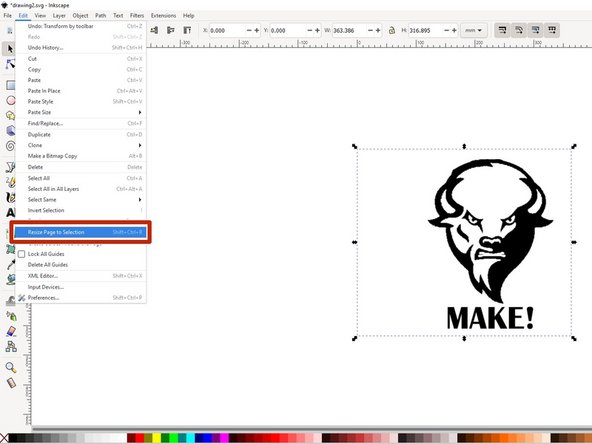The width and height of the screenshot is (592, 444).
Task: Pick the 3D box tool
Action: point(11,131)
